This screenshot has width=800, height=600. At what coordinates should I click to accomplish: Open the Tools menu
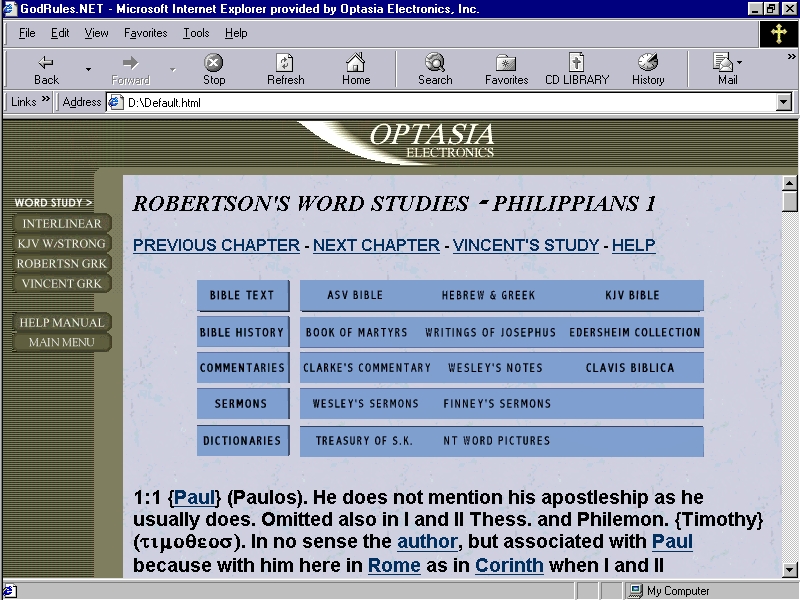[196, 33]
